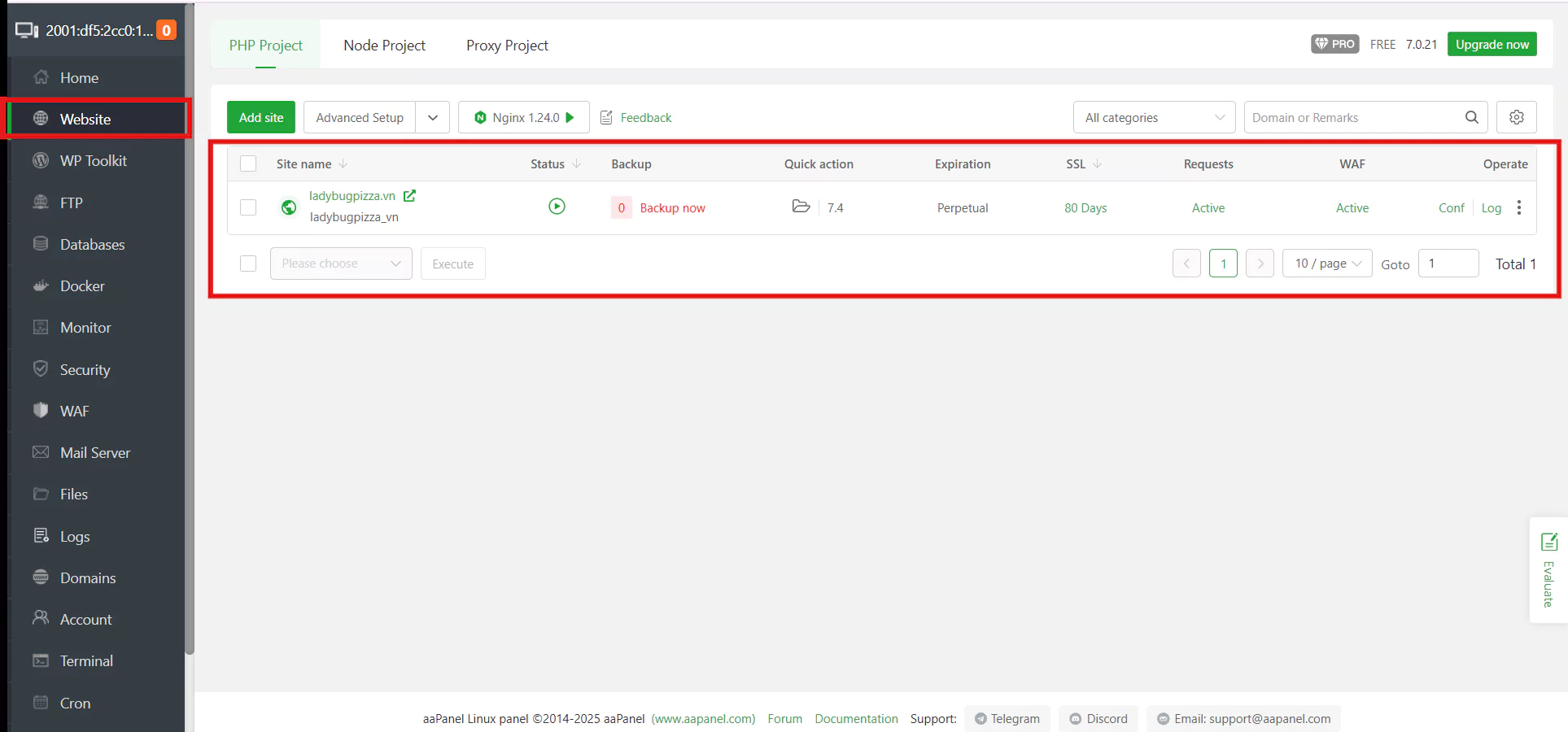Click the Active link under Requests
This screenshot has width=1568, height=732.
tap(1208, 208)
